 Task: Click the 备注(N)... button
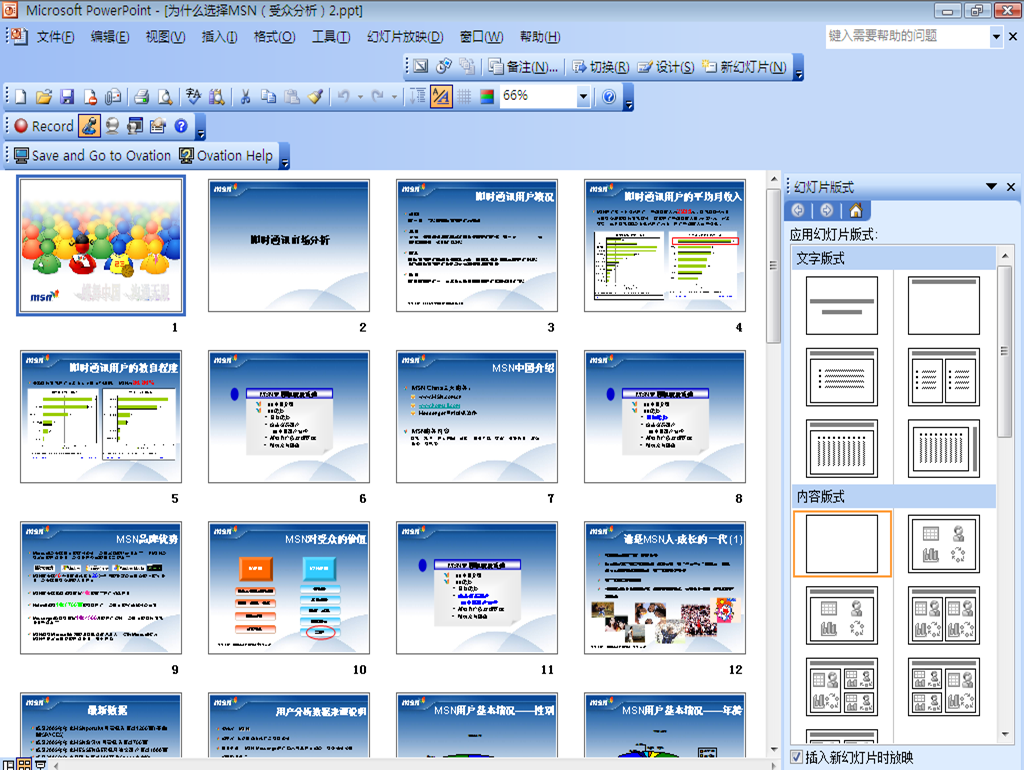(x=523, y=67)
